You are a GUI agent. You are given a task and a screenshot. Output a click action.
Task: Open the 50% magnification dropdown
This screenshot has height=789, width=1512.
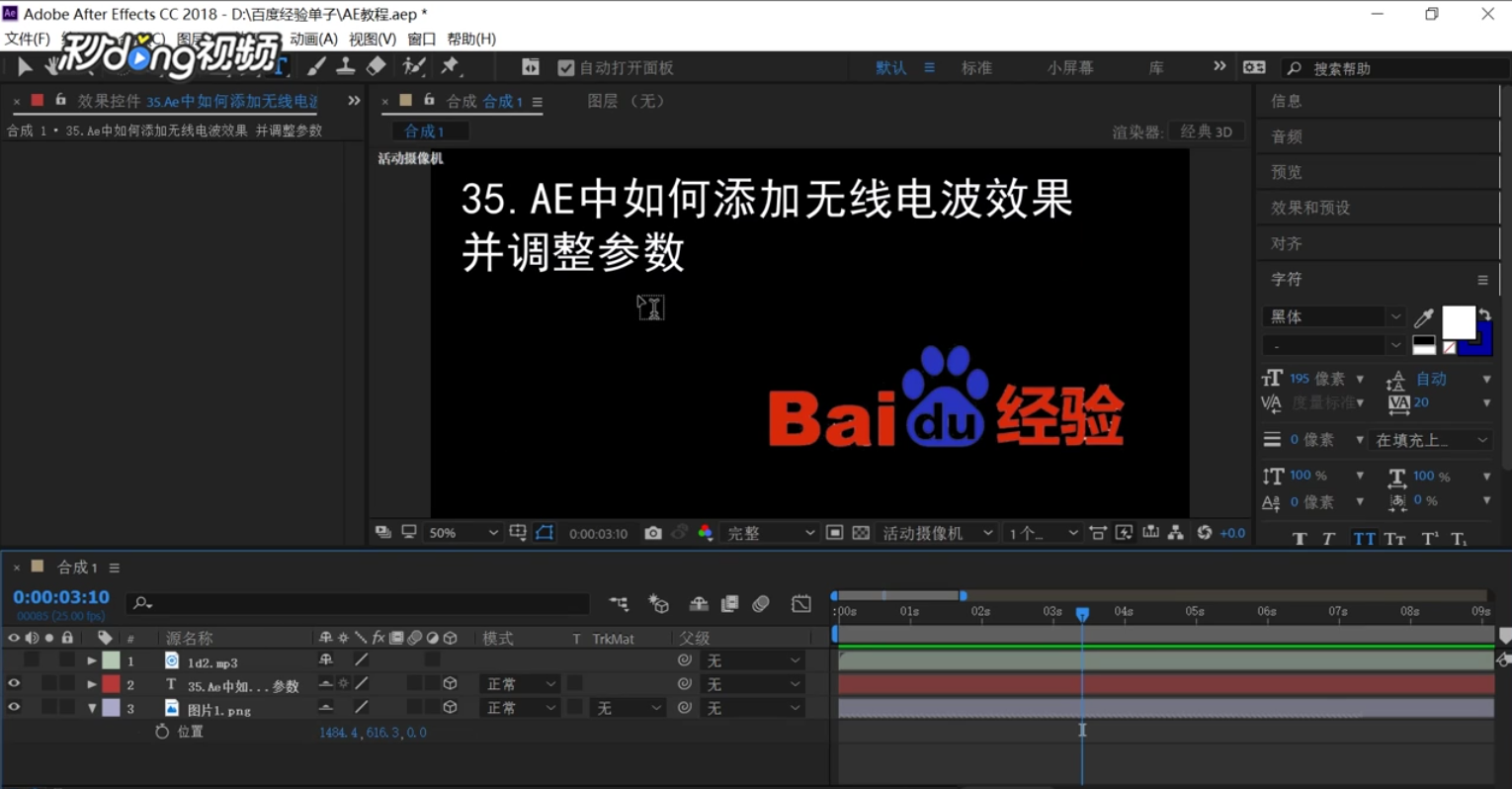(x=462, y=533)
